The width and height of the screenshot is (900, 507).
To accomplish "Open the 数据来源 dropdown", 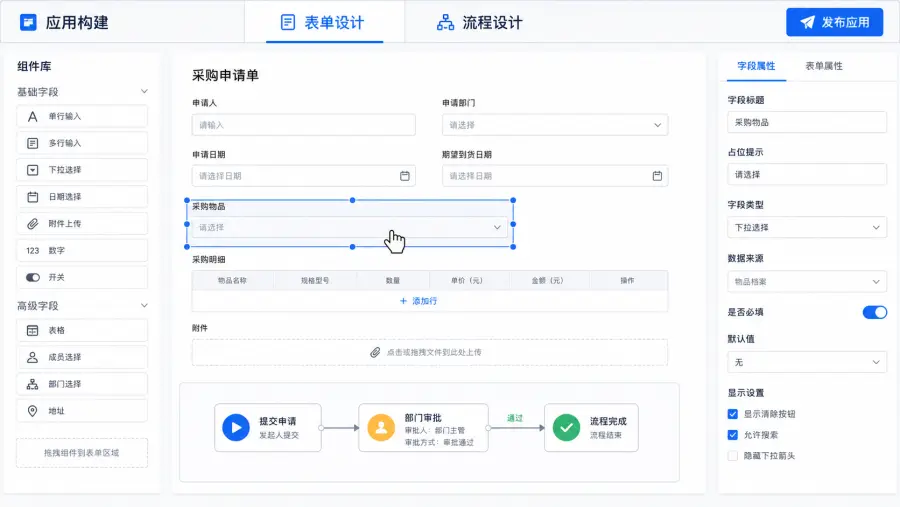I will click(x=807, y=281).
